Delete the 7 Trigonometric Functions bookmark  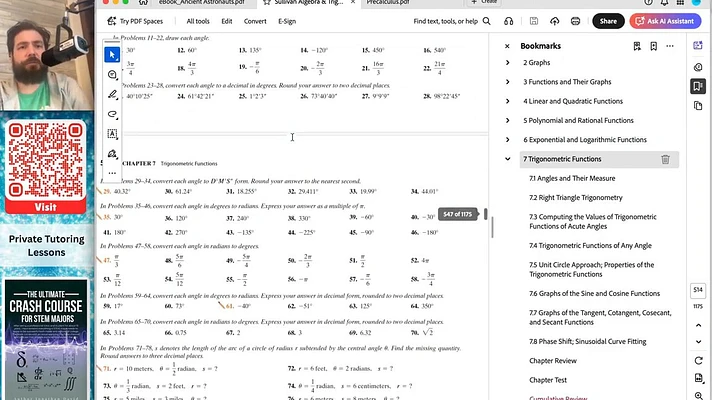coord(665,159)
